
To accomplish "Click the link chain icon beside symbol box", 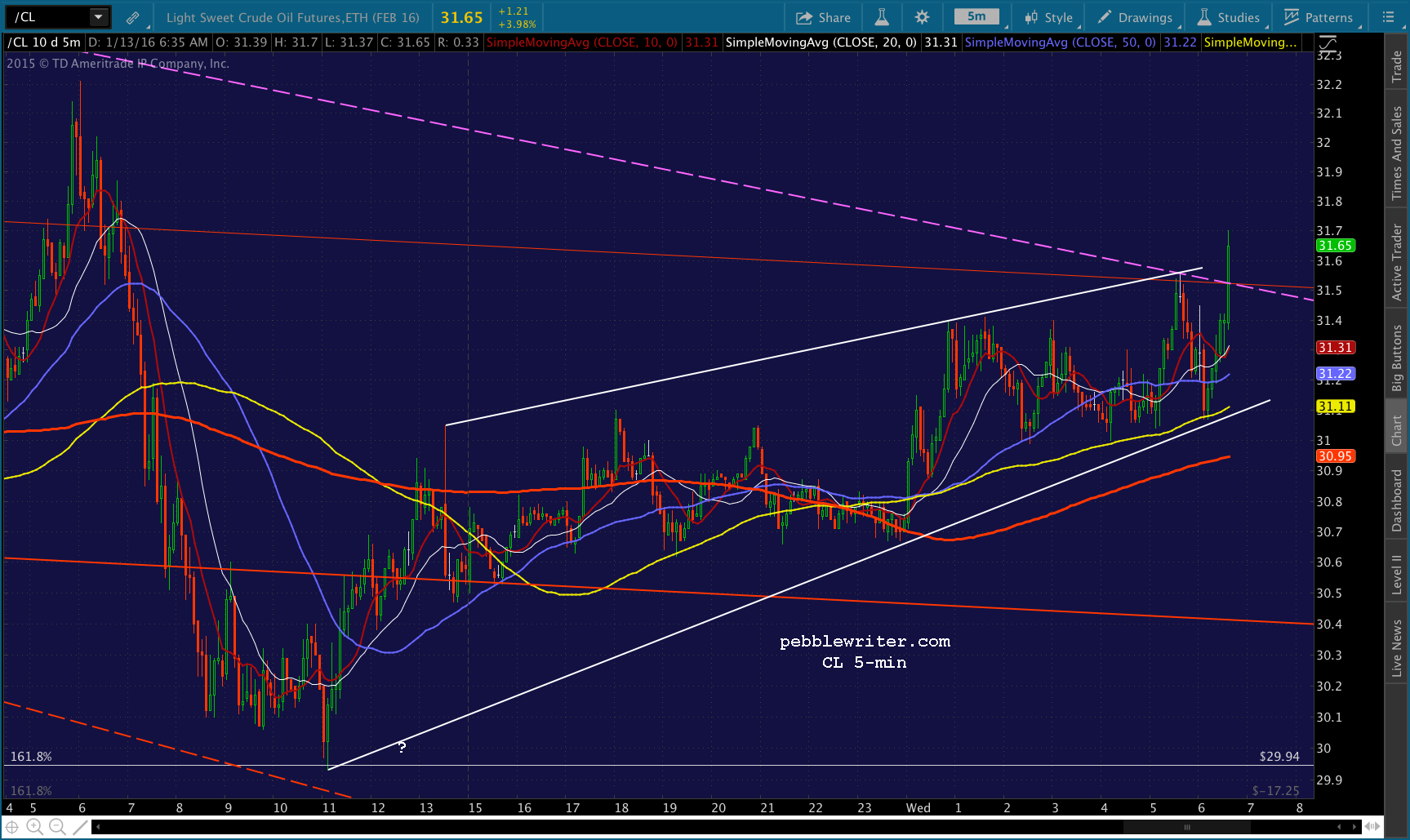I will (x=132, y=17).
